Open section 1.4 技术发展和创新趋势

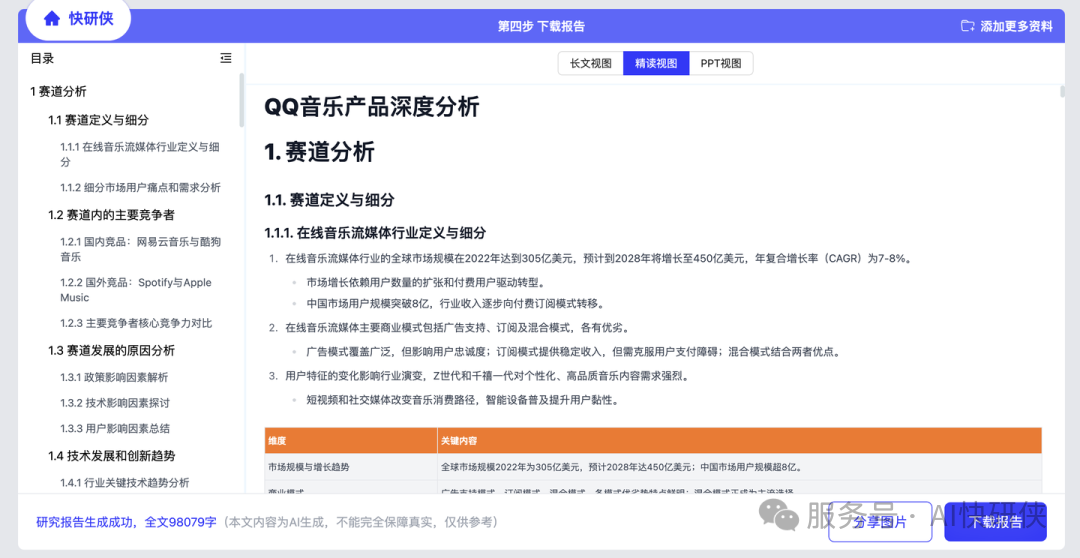click(x=112, y=456)
